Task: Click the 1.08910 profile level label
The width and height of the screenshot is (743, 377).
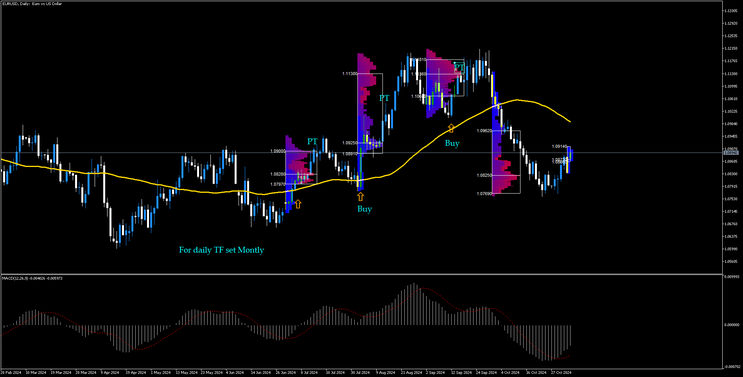Action: tap(349, 153)
